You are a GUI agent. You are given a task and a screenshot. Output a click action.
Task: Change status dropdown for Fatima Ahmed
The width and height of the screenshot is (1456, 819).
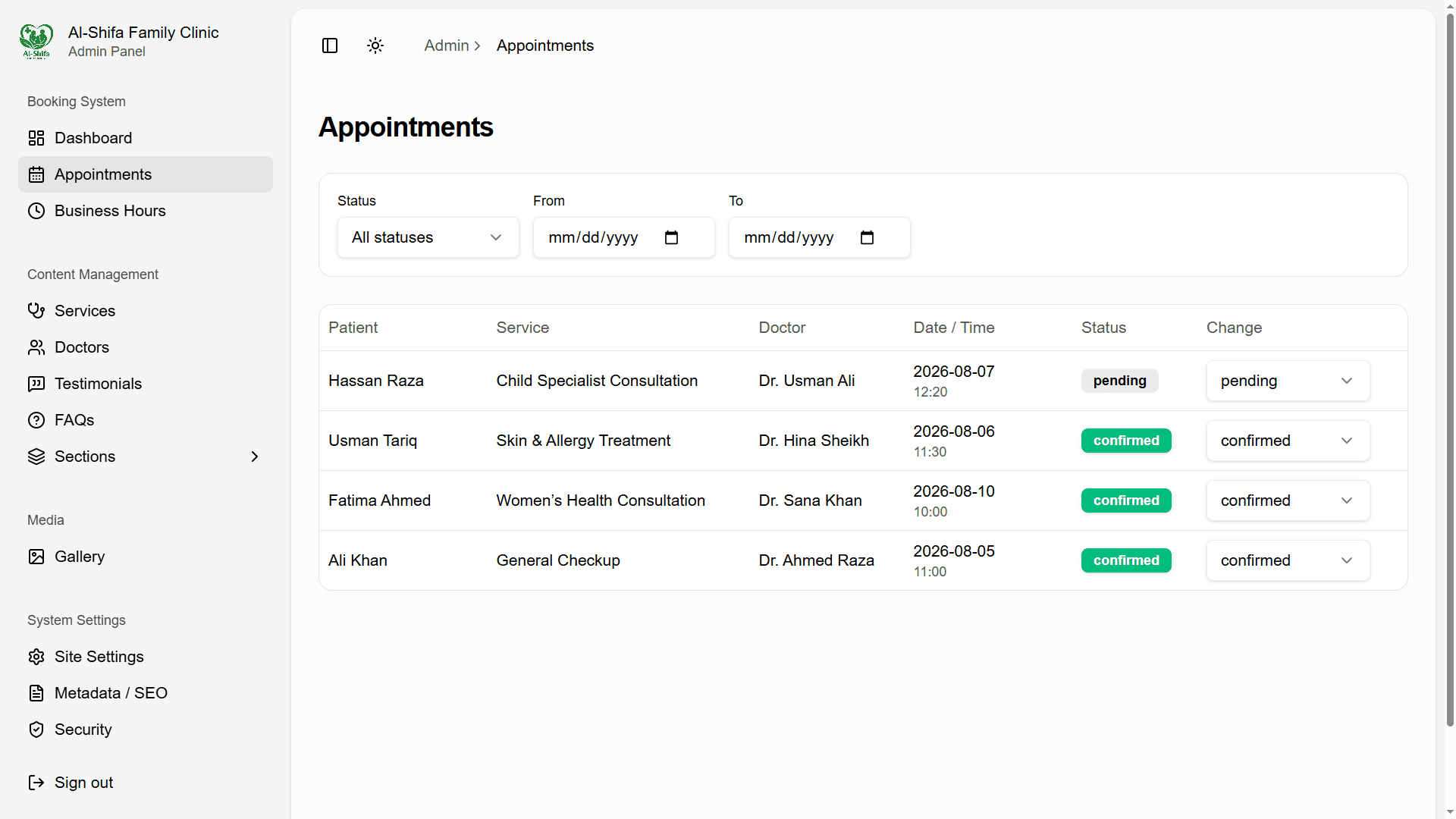(x=1288, y=500)
